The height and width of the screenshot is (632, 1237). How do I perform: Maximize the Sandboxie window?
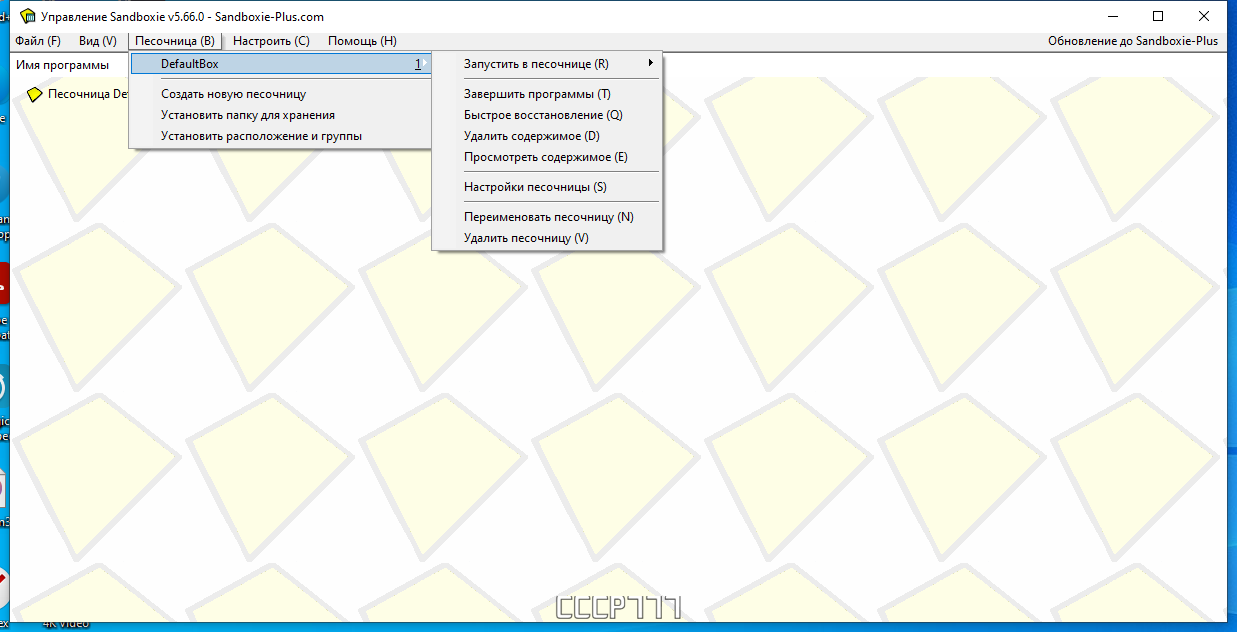(1158, 16)
